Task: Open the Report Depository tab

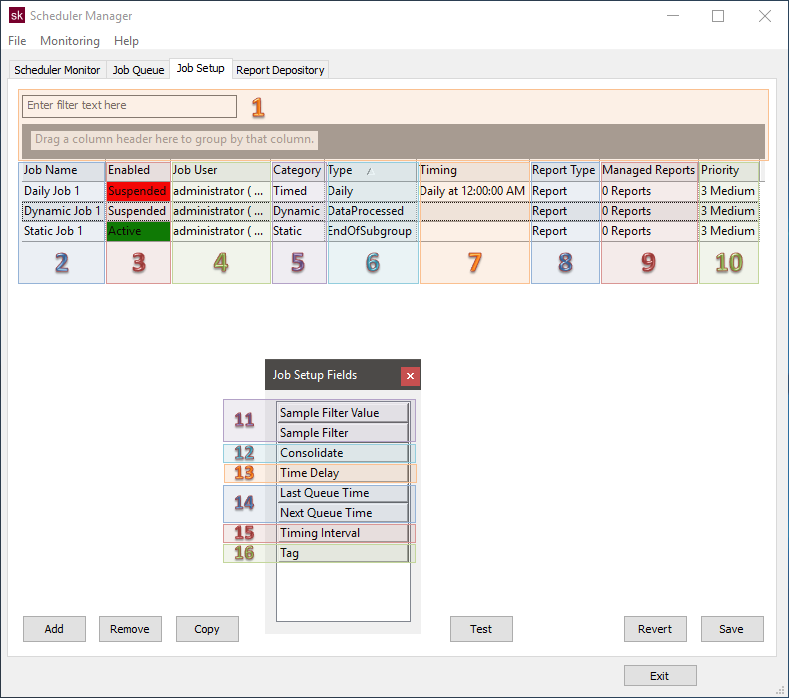Action: pos(280,70)
